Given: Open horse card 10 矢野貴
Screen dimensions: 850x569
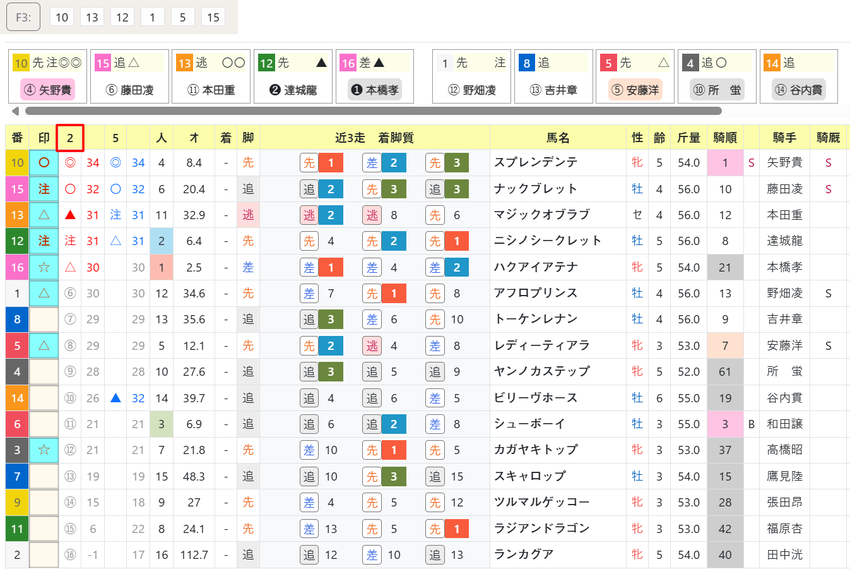Looking at the screenshot, I should pos(48,76).
